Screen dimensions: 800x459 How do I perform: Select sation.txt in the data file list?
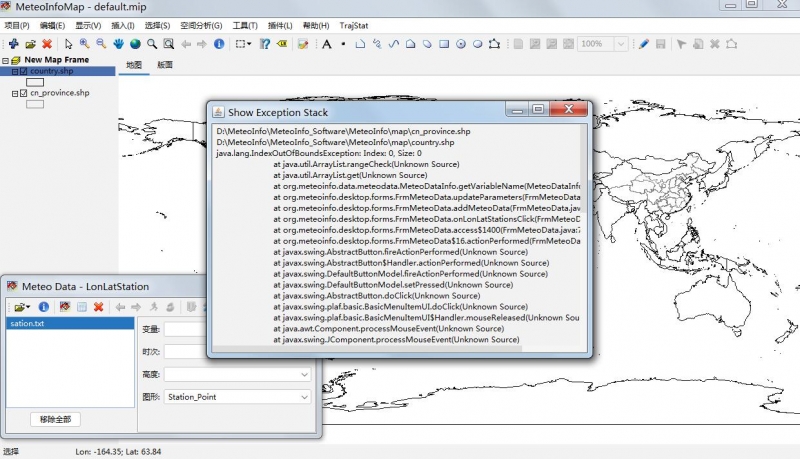pos(28,324)
